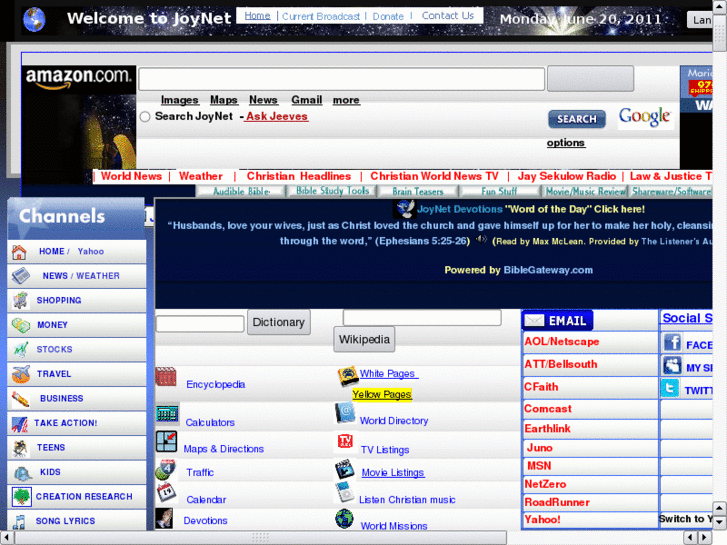Screen dimensions: 727x545
Task: Open the Ask Jeeves link
Action: pos(277,116)
